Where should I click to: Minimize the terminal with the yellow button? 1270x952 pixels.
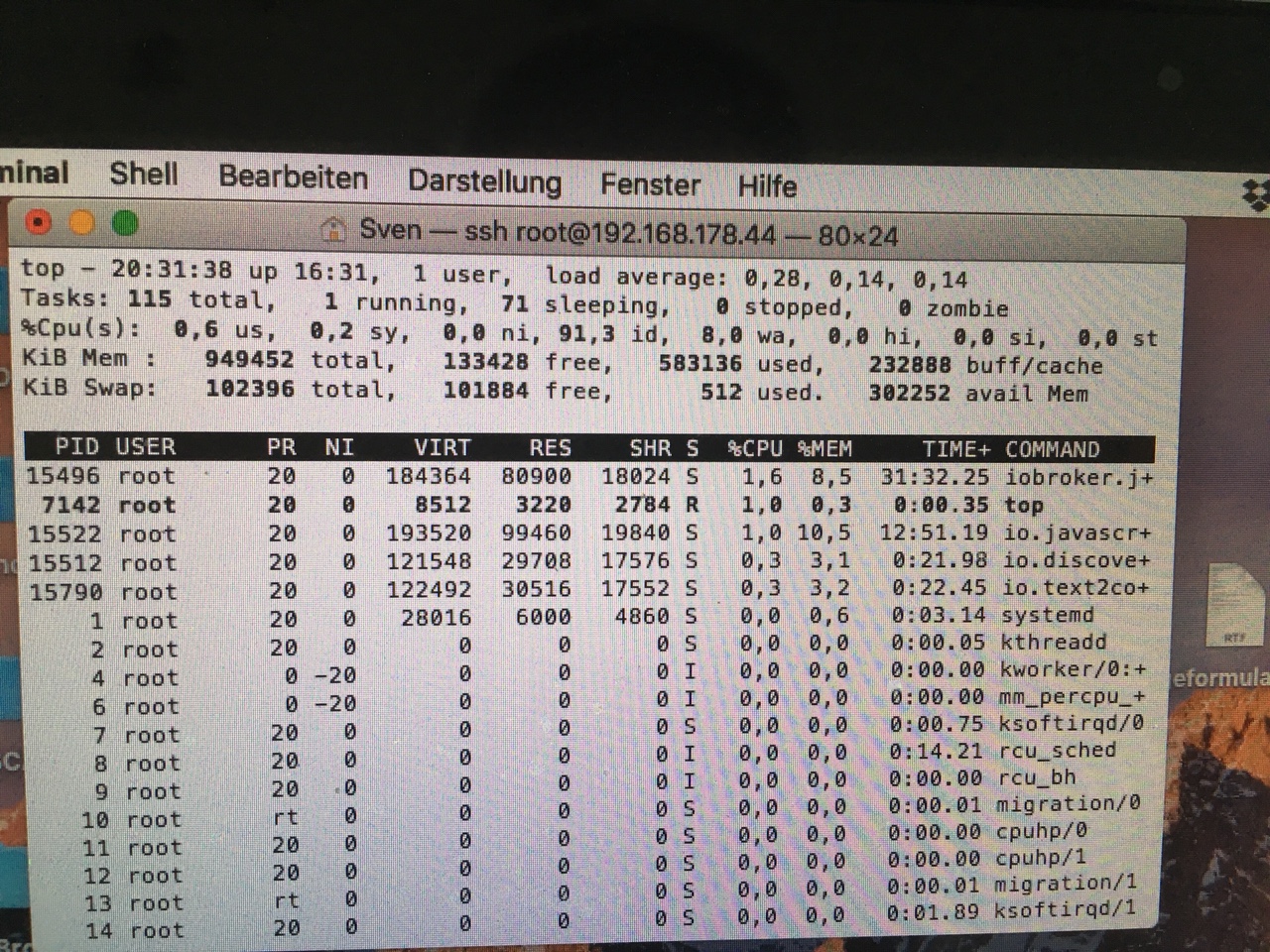81,222
